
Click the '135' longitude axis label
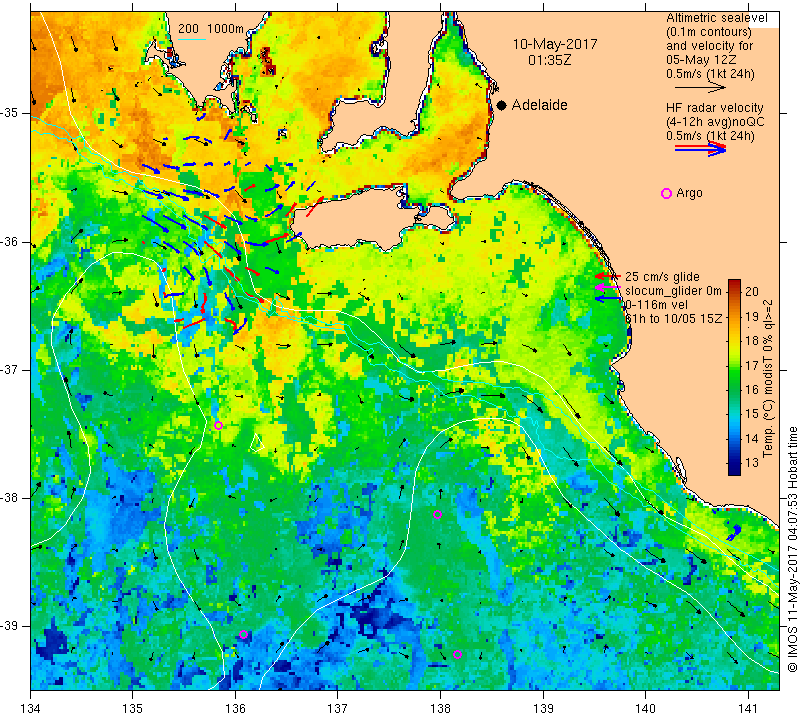(x=133, y=709)
